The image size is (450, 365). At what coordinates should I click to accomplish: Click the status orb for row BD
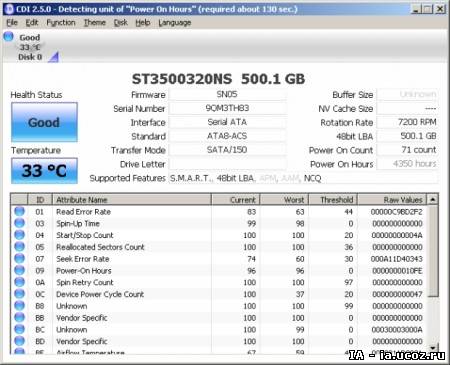(20, 341)
